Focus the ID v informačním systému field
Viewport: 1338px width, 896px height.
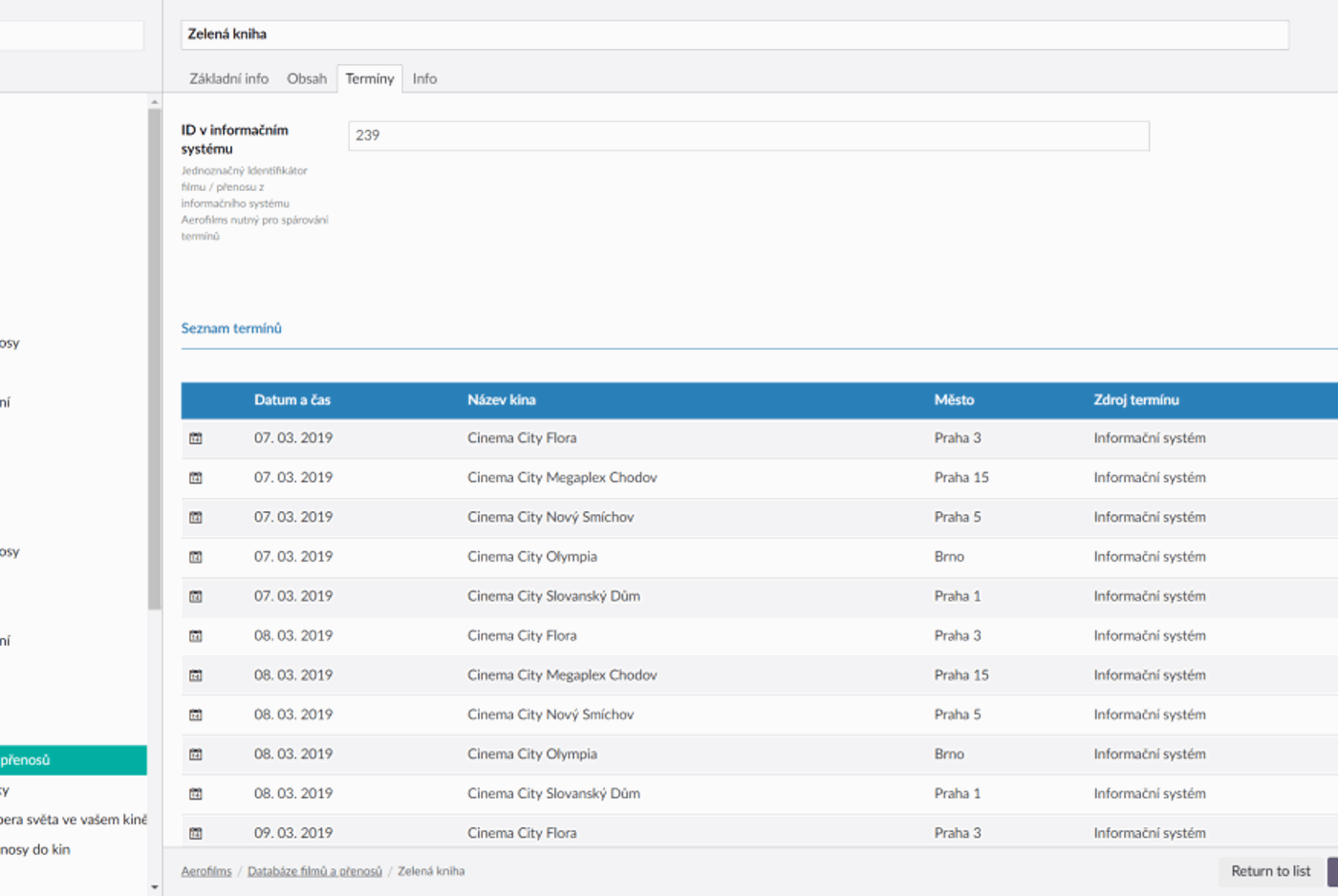tap(748, 136)
